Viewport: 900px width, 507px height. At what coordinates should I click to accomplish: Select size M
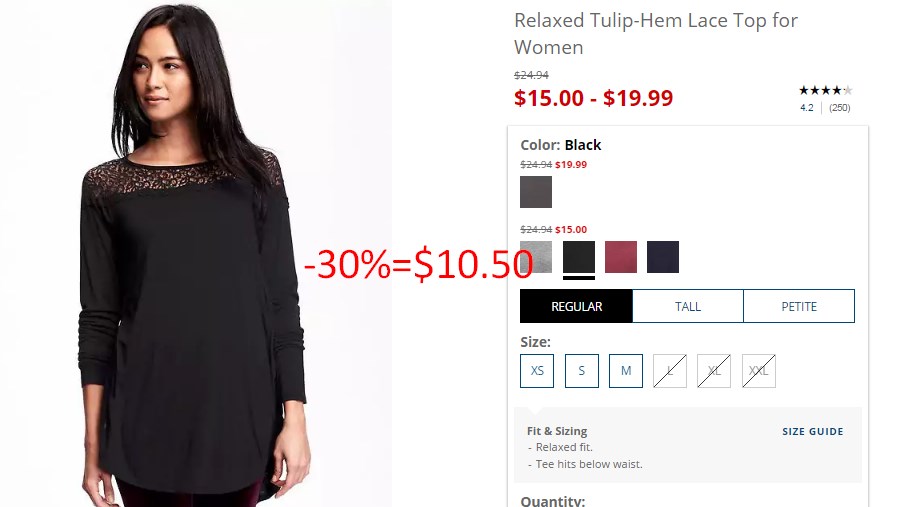click(626, 371)
